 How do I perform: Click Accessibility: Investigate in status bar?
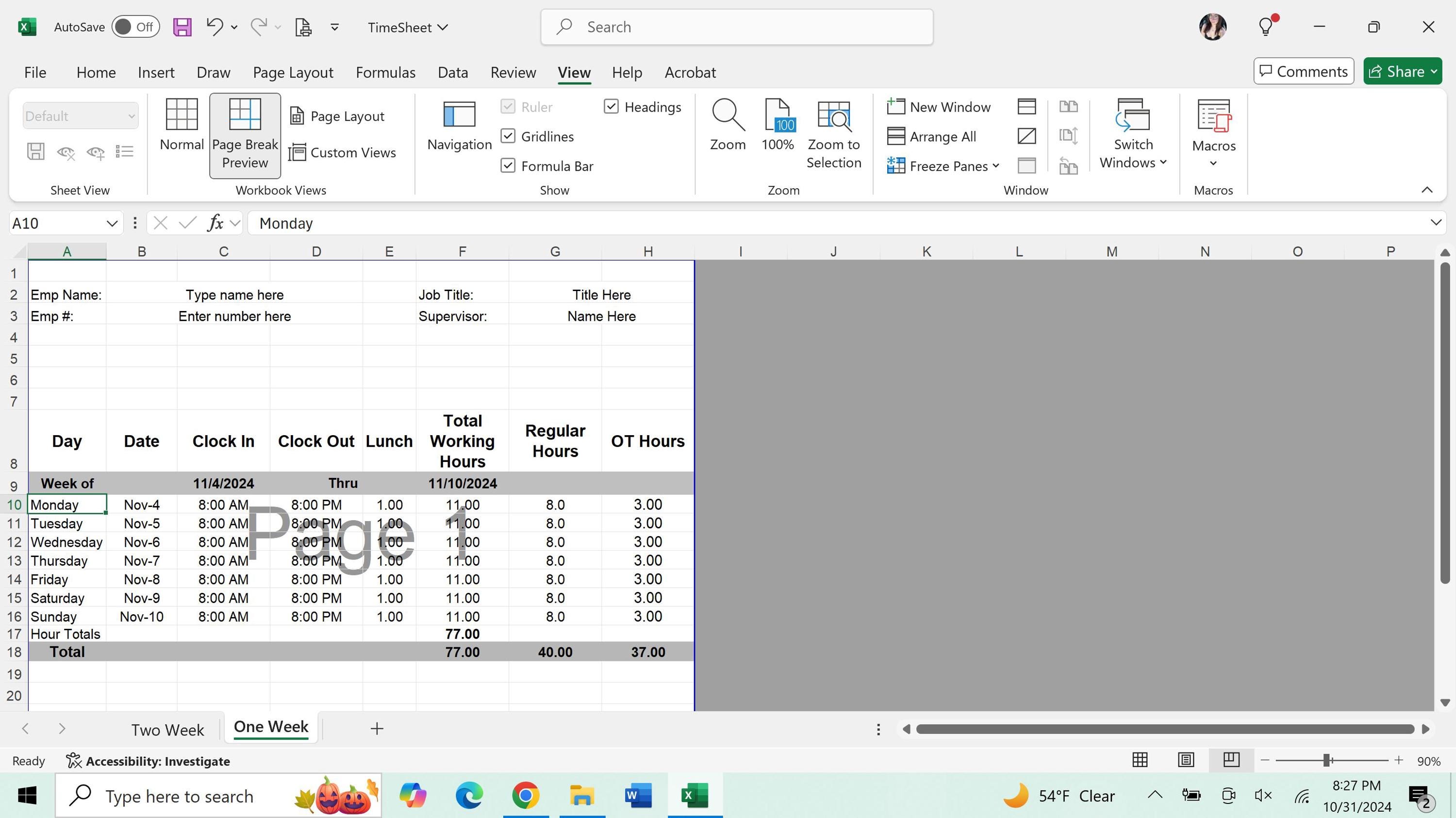[148, 761]
